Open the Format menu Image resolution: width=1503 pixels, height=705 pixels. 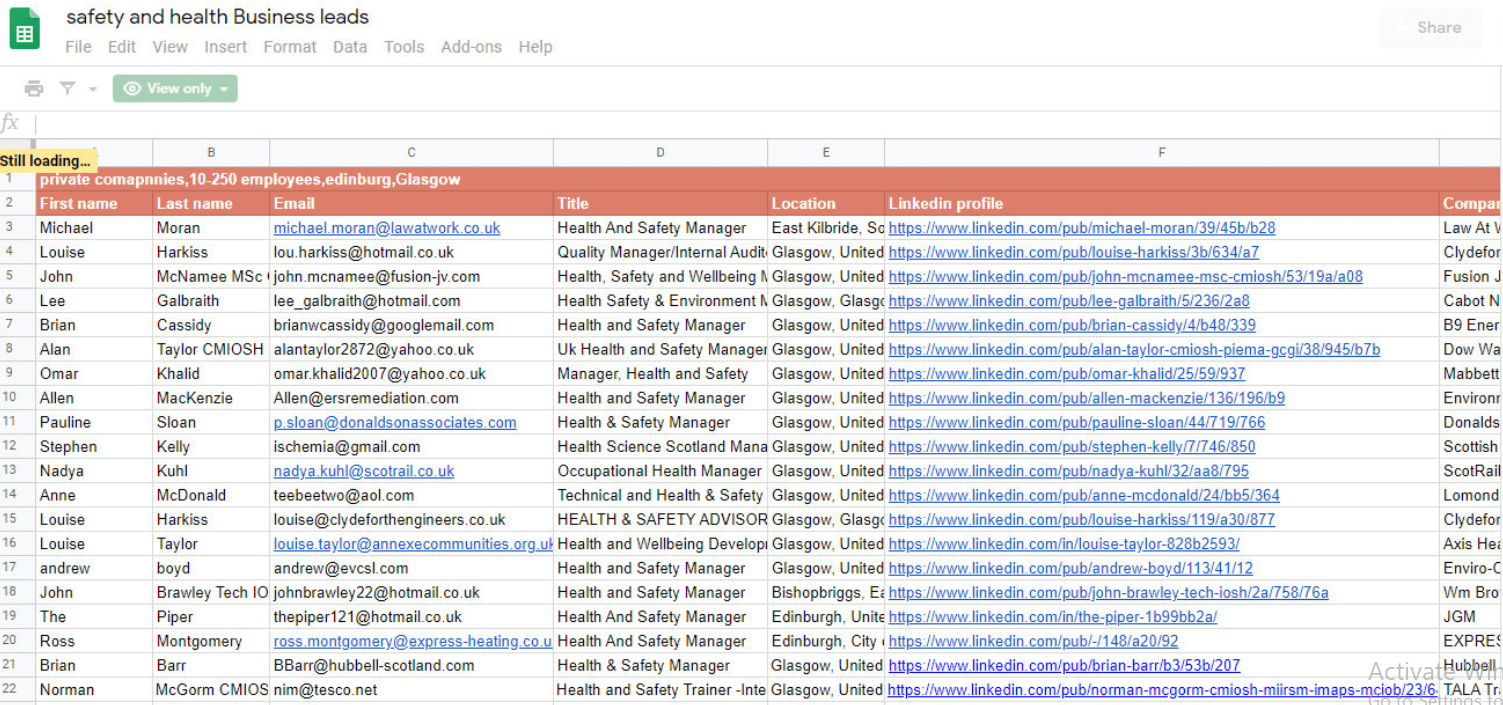coord(290,47)
